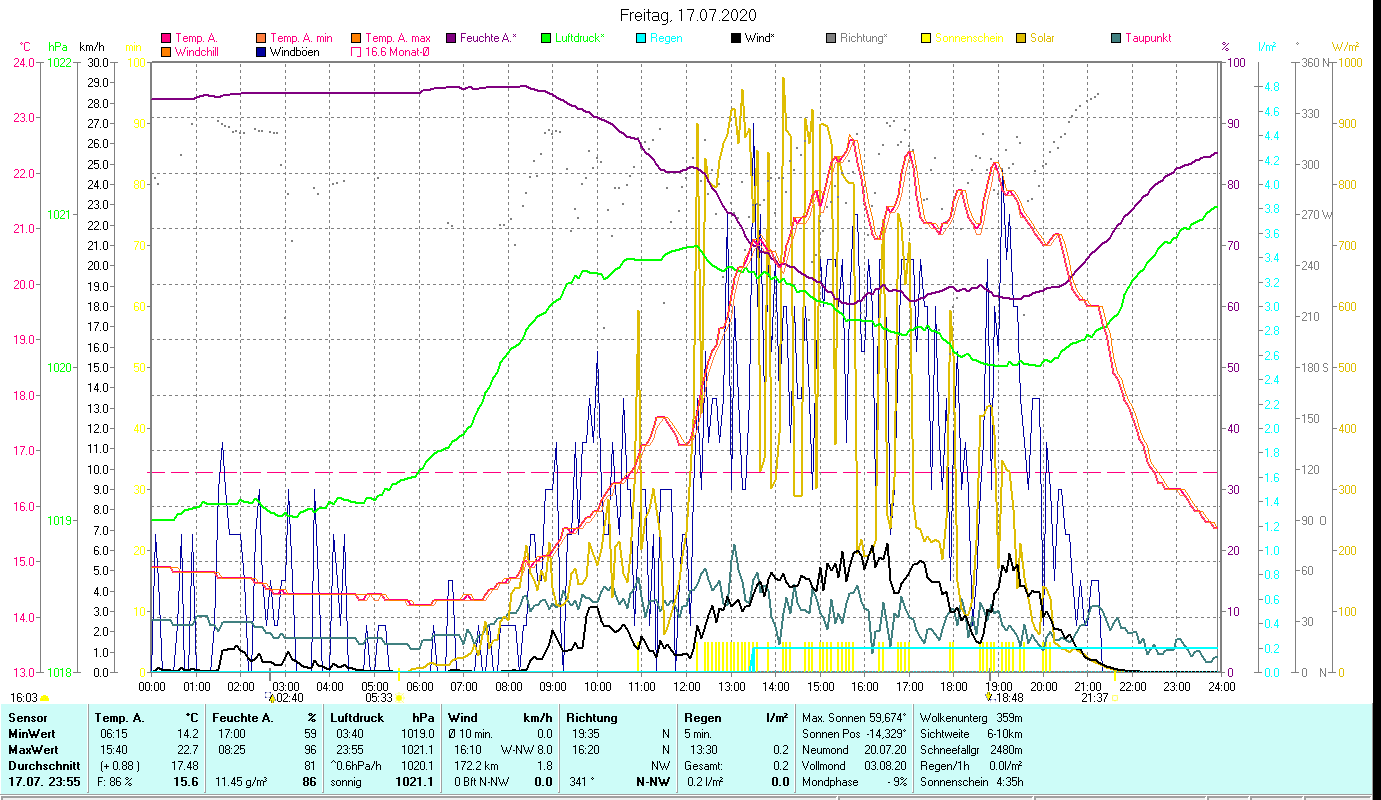Click the yellow Sonnenschein legend swatch
This screenshot has height=800, width=1381.
point(925,39)
